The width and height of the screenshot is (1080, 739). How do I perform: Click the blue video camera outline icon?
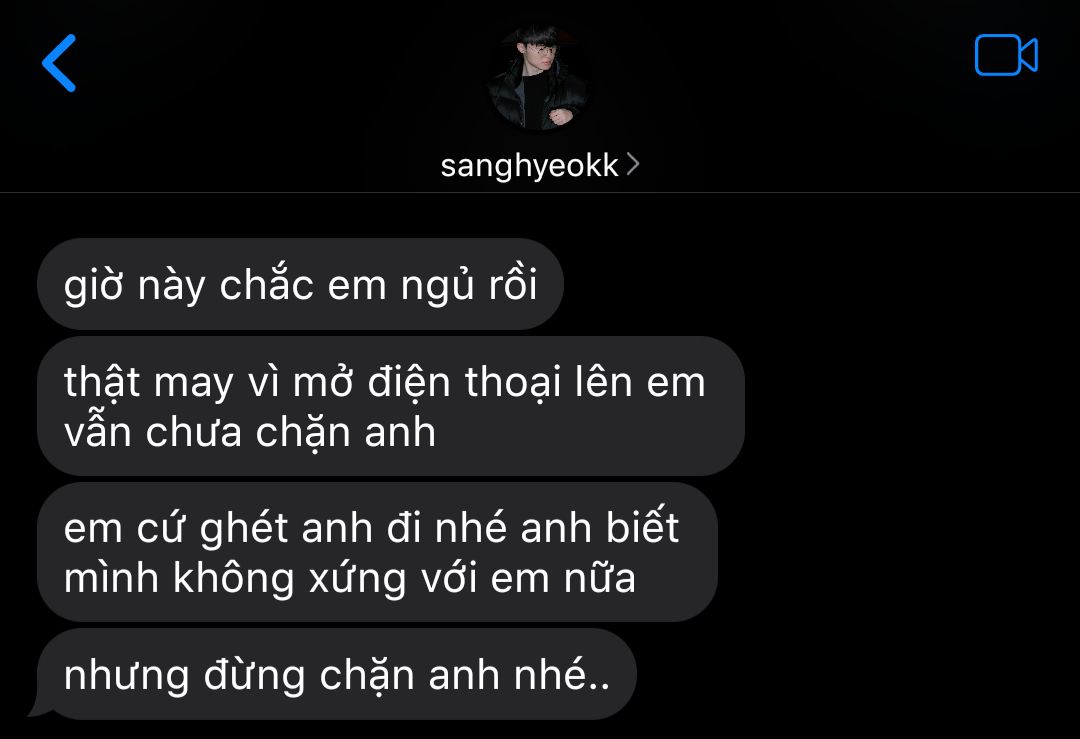click(x=1006, y=55)
